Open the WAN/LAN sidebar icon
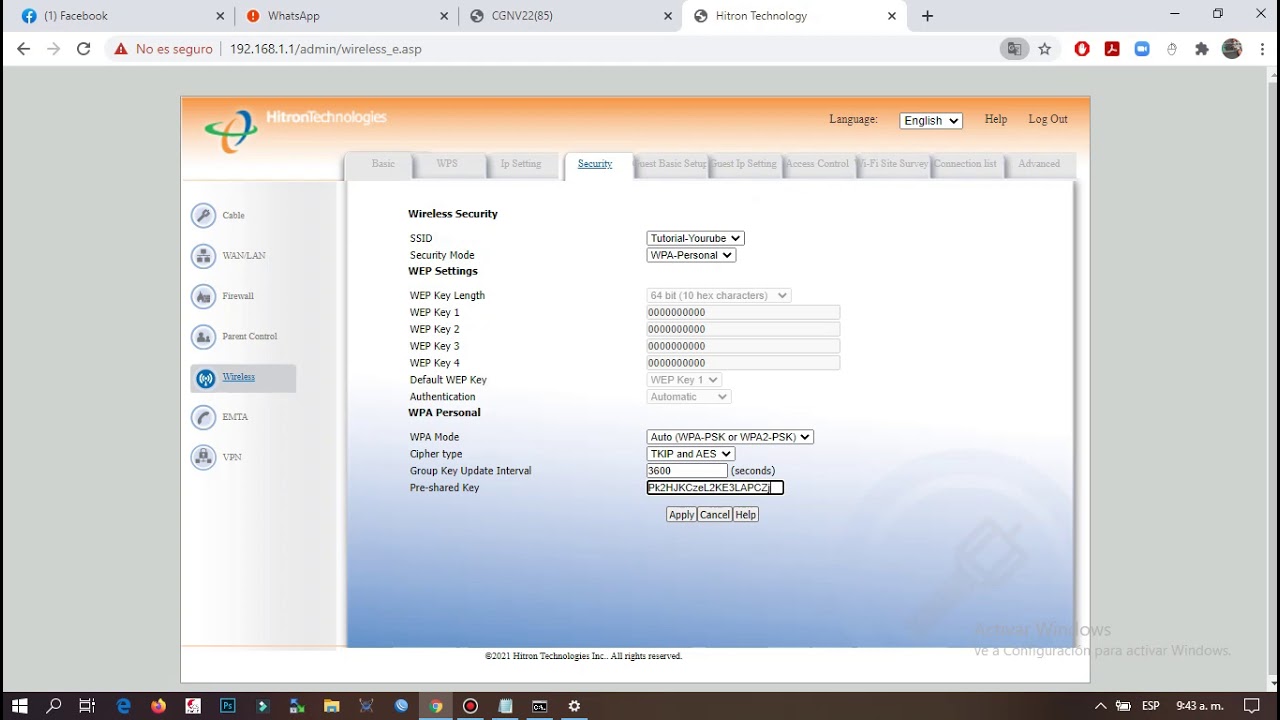1280x720 pixels. [x=204, y=256]
